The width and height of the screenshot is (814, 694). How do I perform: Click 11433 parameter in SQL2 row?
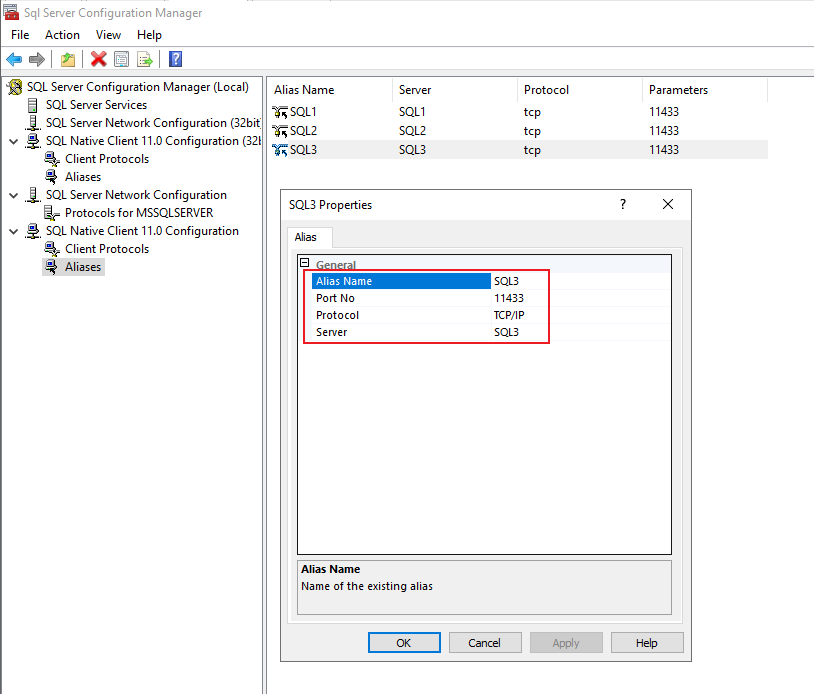tap(664, 131)
